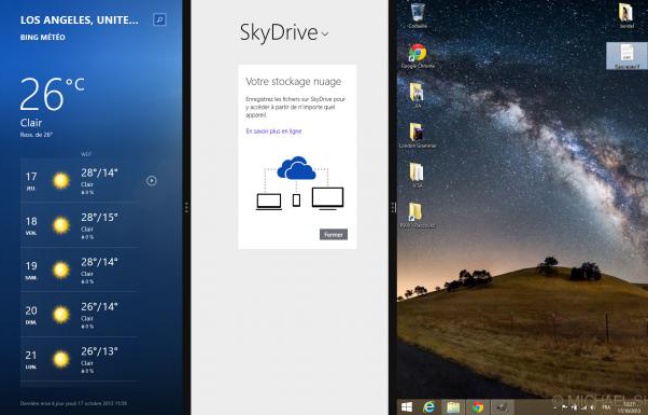Click the sun icon for day 18

click(x=61, y=225)
